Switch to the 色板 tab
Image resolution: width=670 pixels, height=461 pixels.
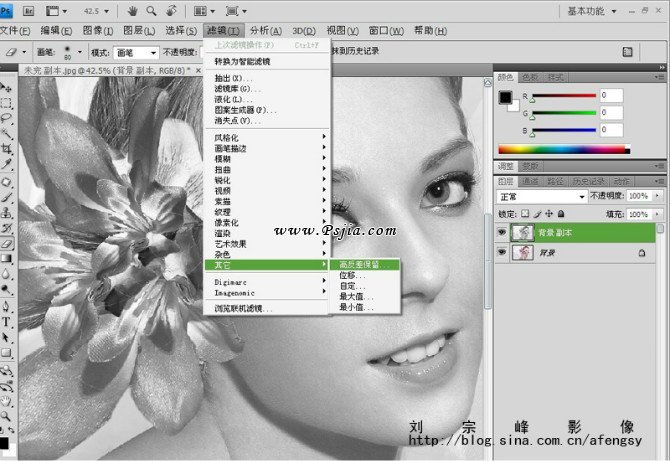[x=530, y=77]
